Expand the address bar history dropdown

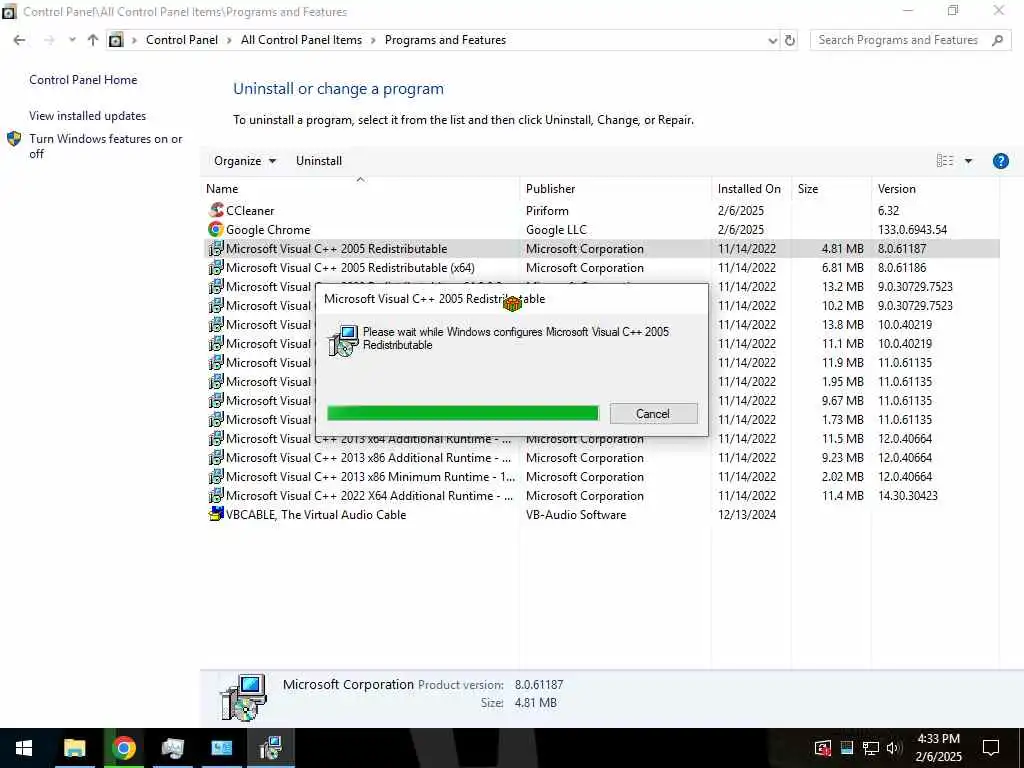coord(773,40)
